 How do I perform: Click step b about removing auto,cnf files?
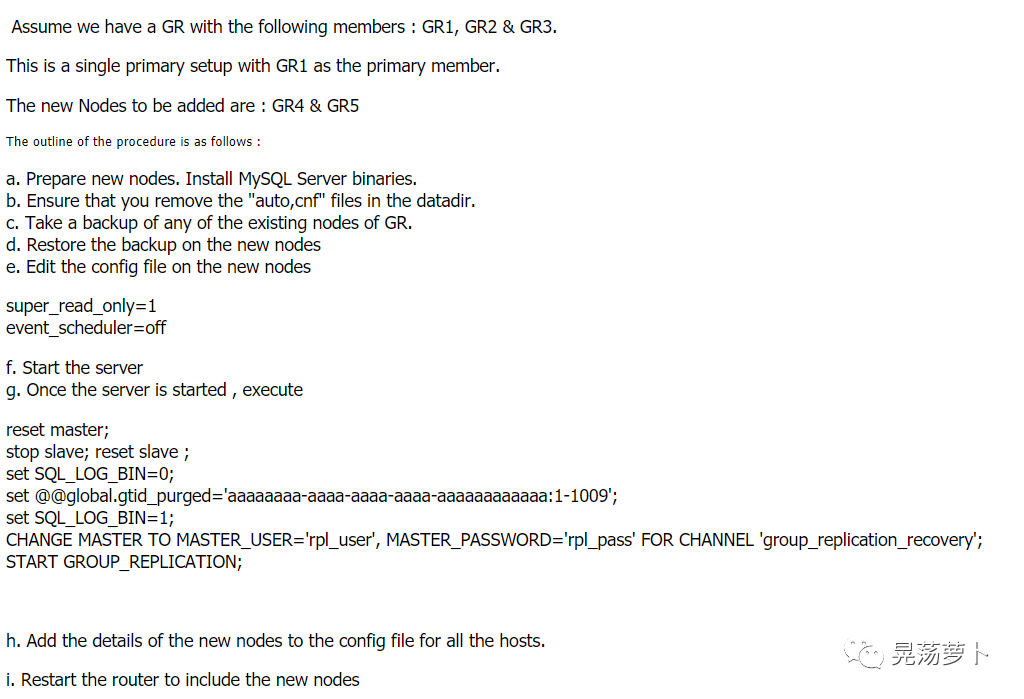point(241,201)
